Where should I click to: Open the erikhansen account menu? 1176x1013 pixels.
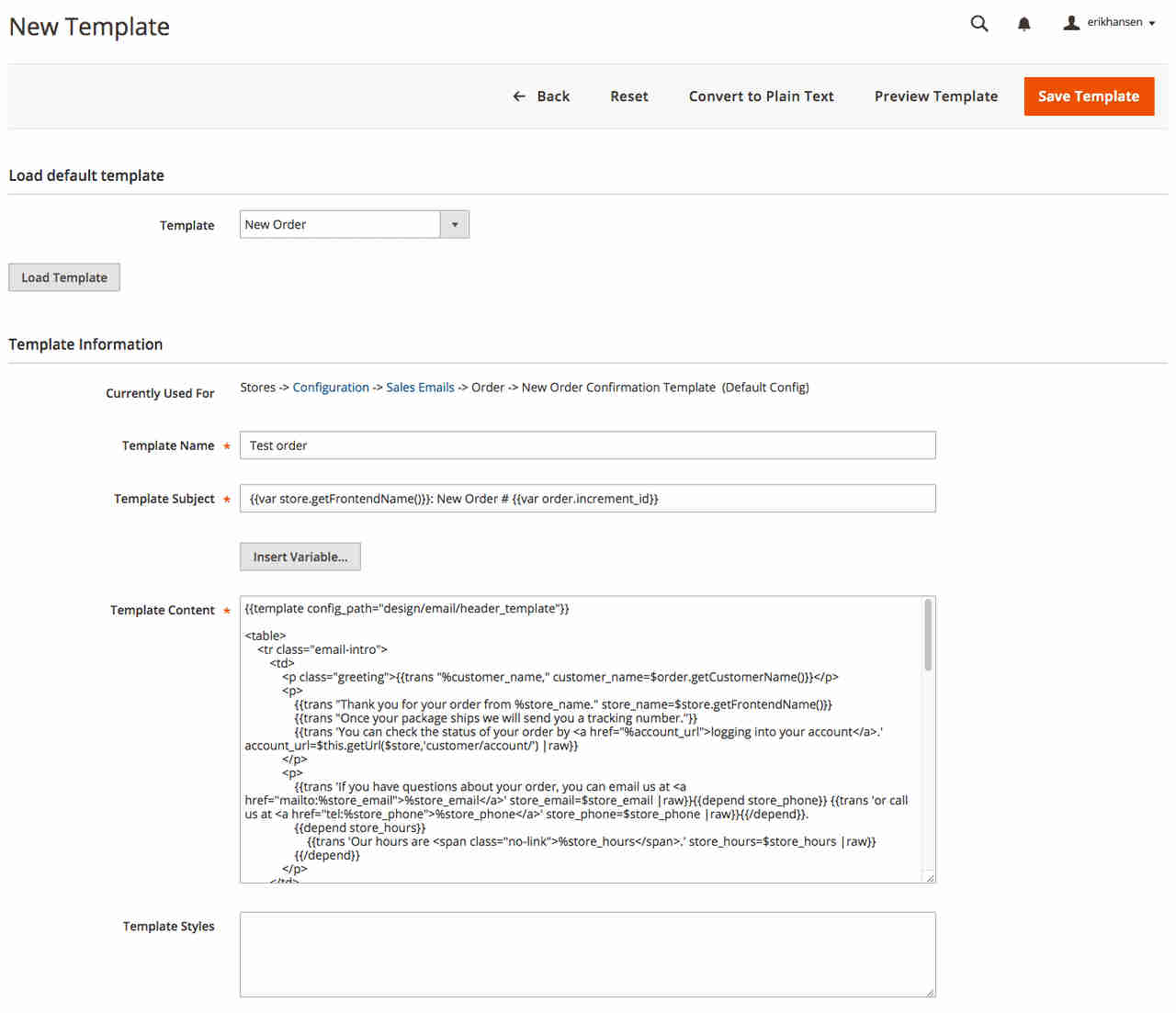[x=1110, y=23]
